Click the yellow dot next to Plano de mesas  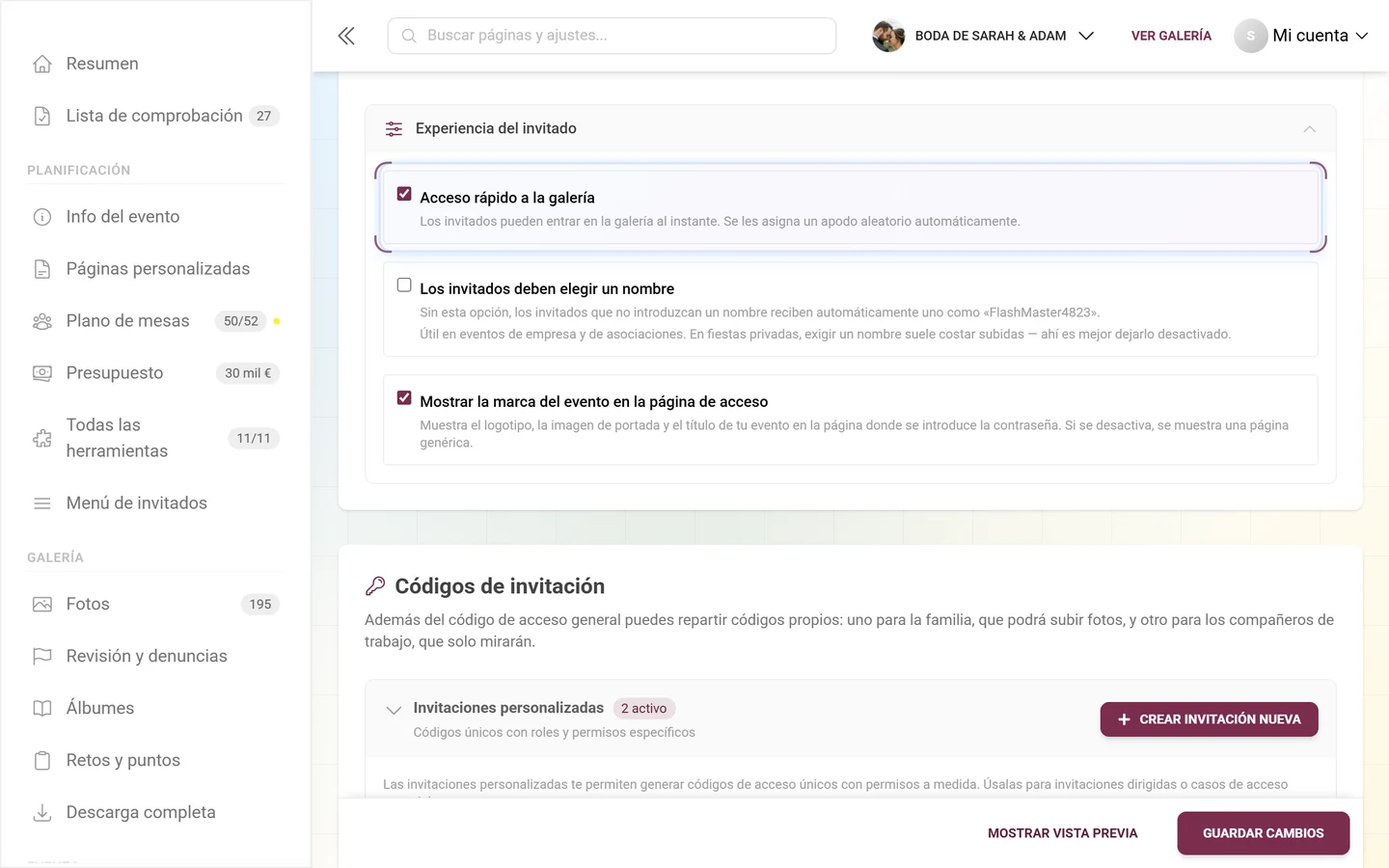click(277, 321)
